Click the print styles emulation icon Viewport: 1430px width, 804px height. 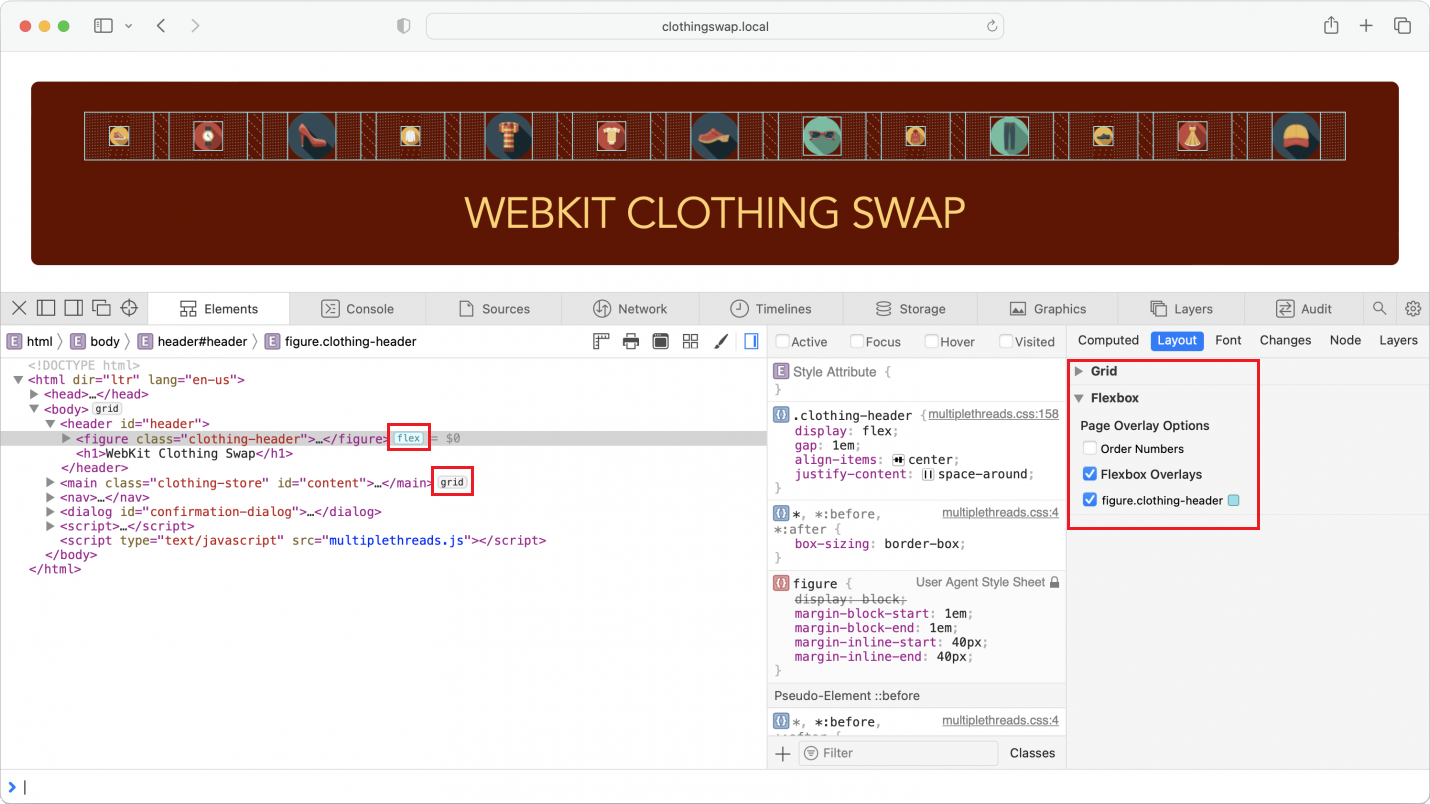click(629, 341)
